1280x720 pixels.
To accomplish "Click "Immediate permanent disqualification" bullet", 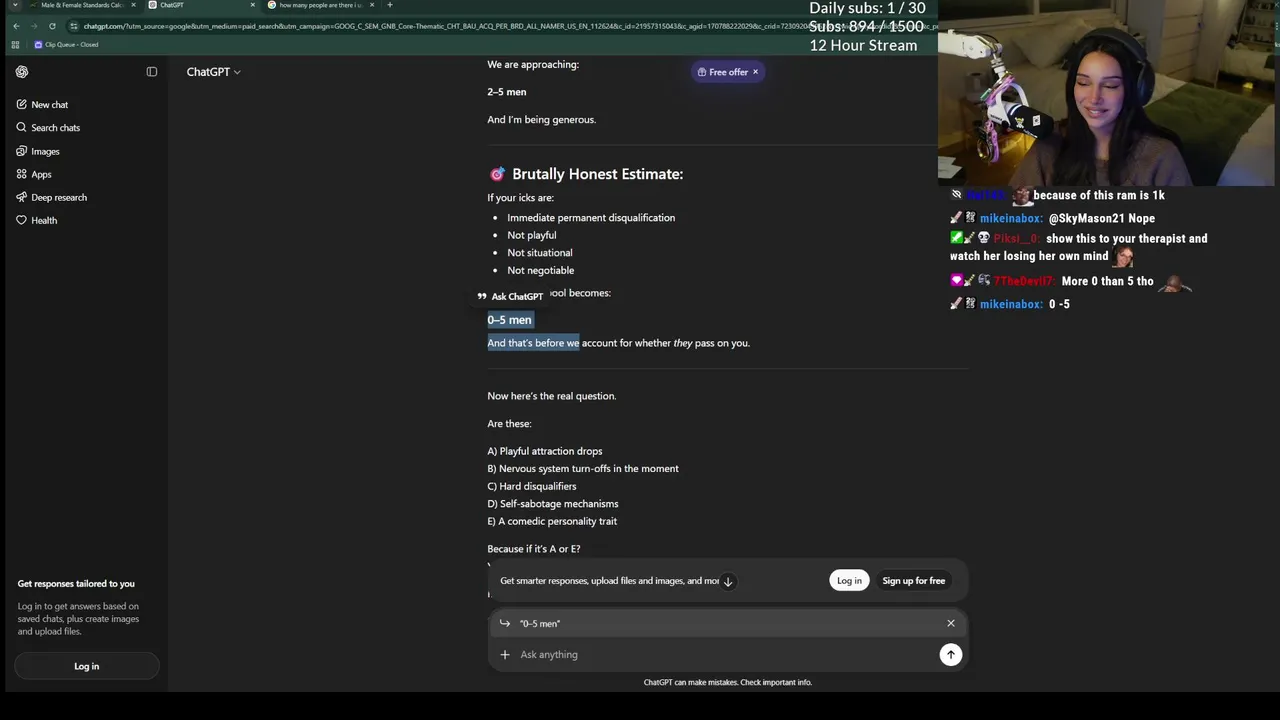I will click(591, 218).
